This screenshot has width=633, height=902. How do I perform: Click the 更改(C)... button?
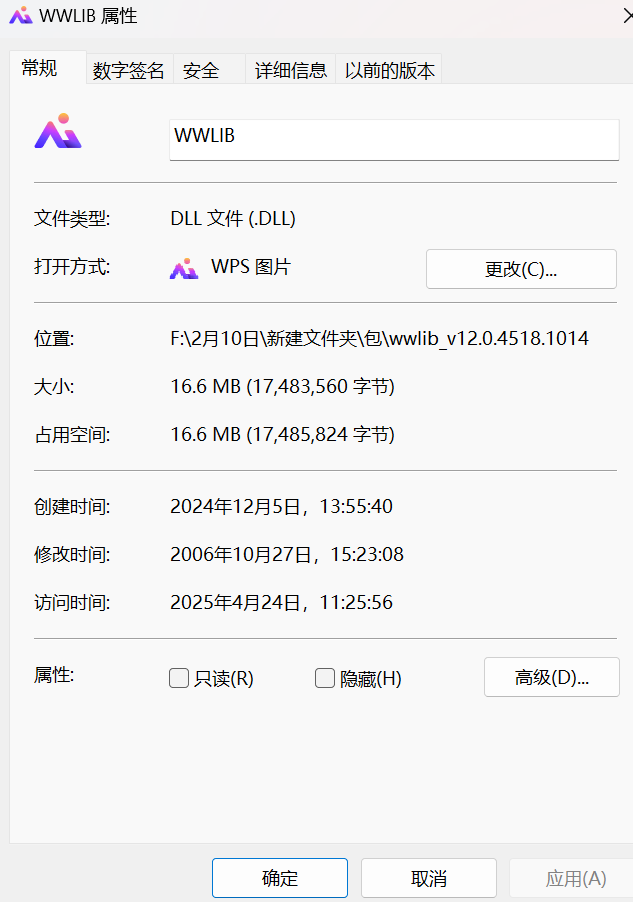521,269
